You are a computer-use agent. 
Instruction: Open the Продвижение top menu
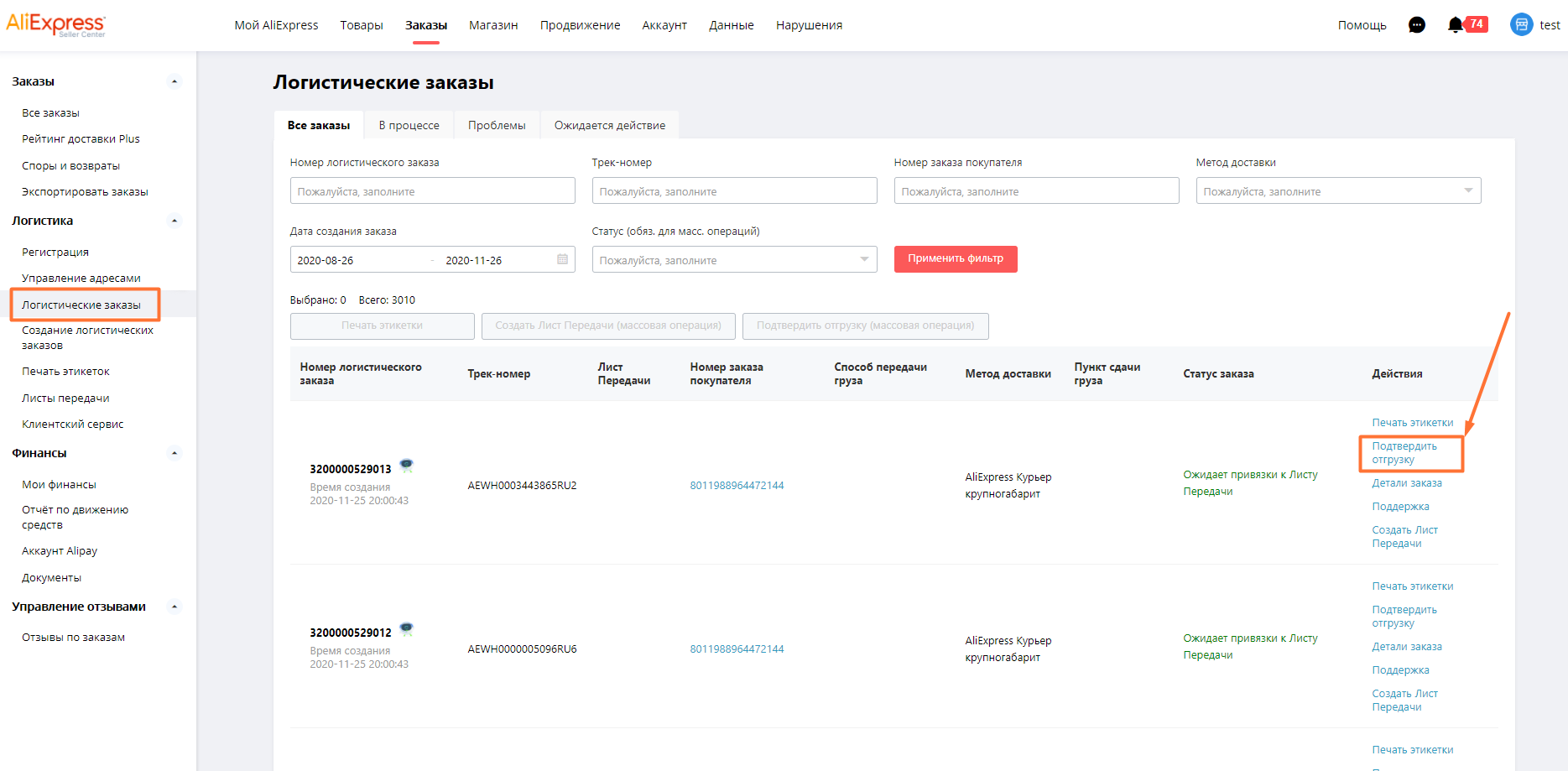click(580, 25)
